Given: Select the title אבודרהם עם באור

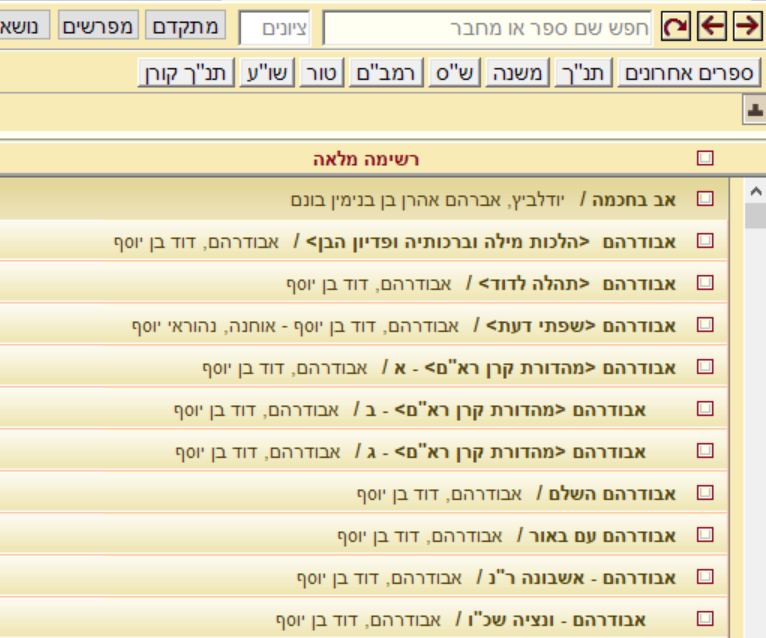Looking at the screenshot, I should [x=602, y=536].
